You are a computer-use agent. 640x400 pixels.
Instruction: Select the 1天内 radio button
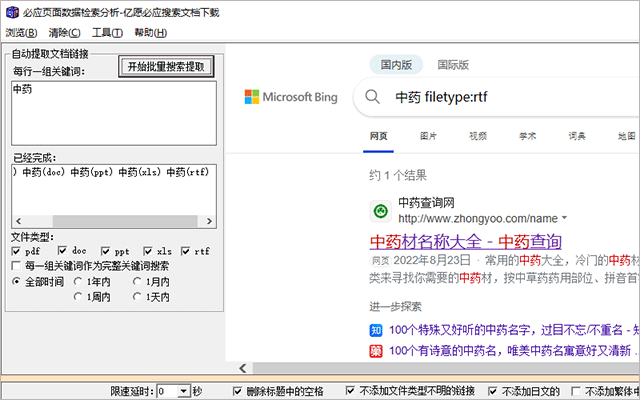137,297
